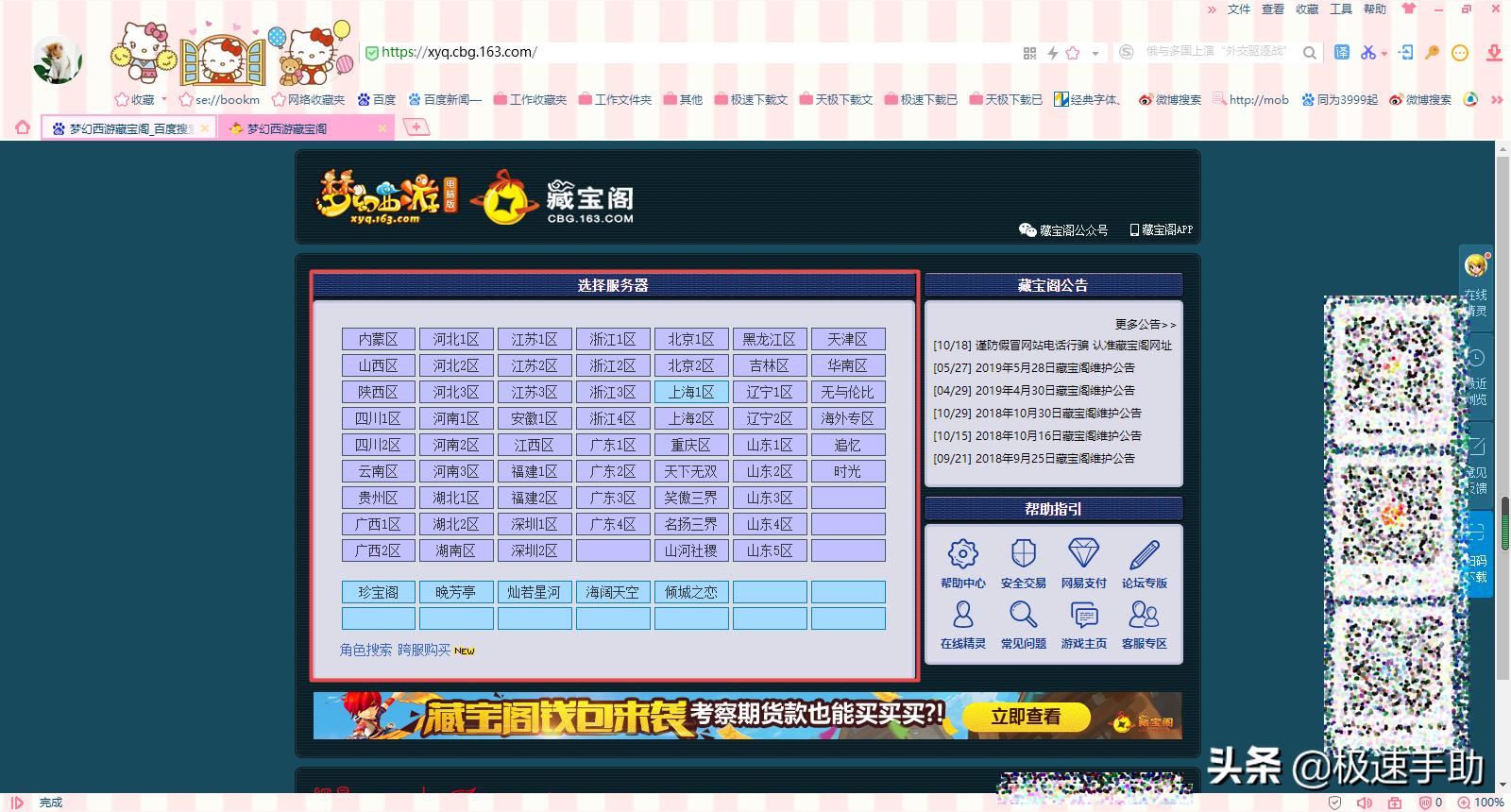This screenshot has height=812, width=1511.
Task: Expand hidden menu chevron before 文件
Action: (1213, 9)
